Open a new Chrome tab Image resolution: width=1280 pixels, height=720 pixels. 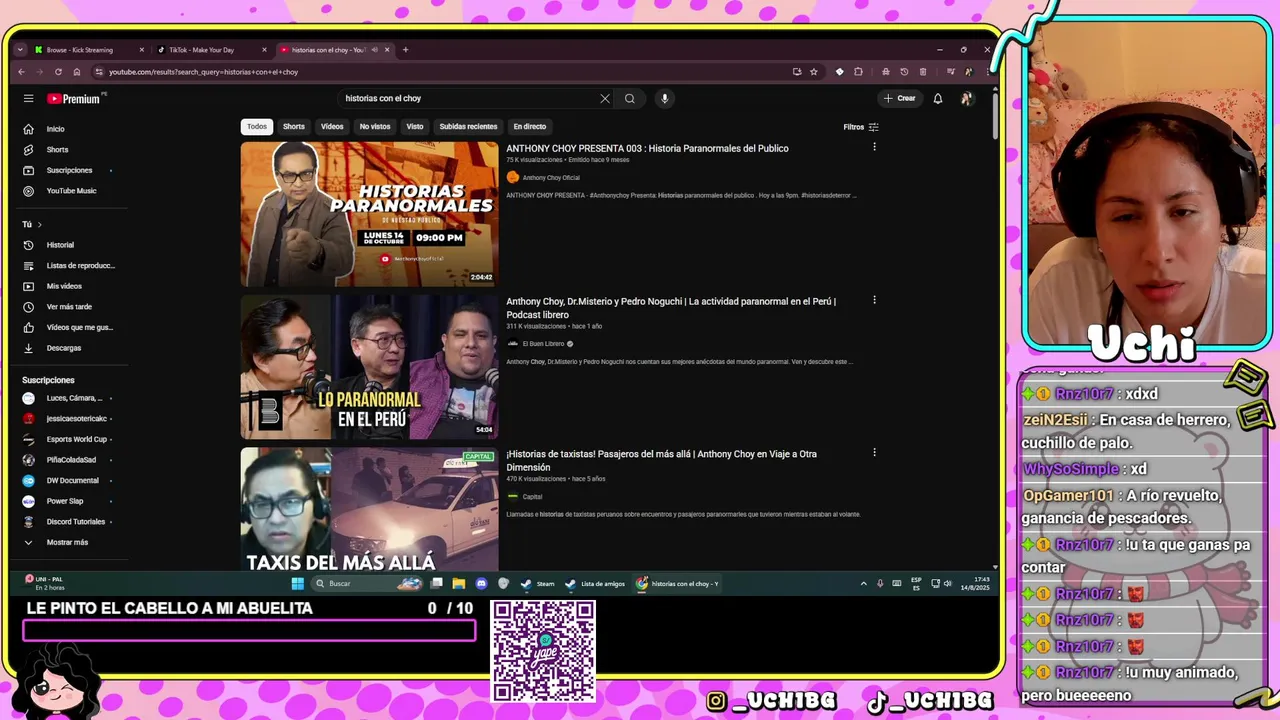coord(405,50)
